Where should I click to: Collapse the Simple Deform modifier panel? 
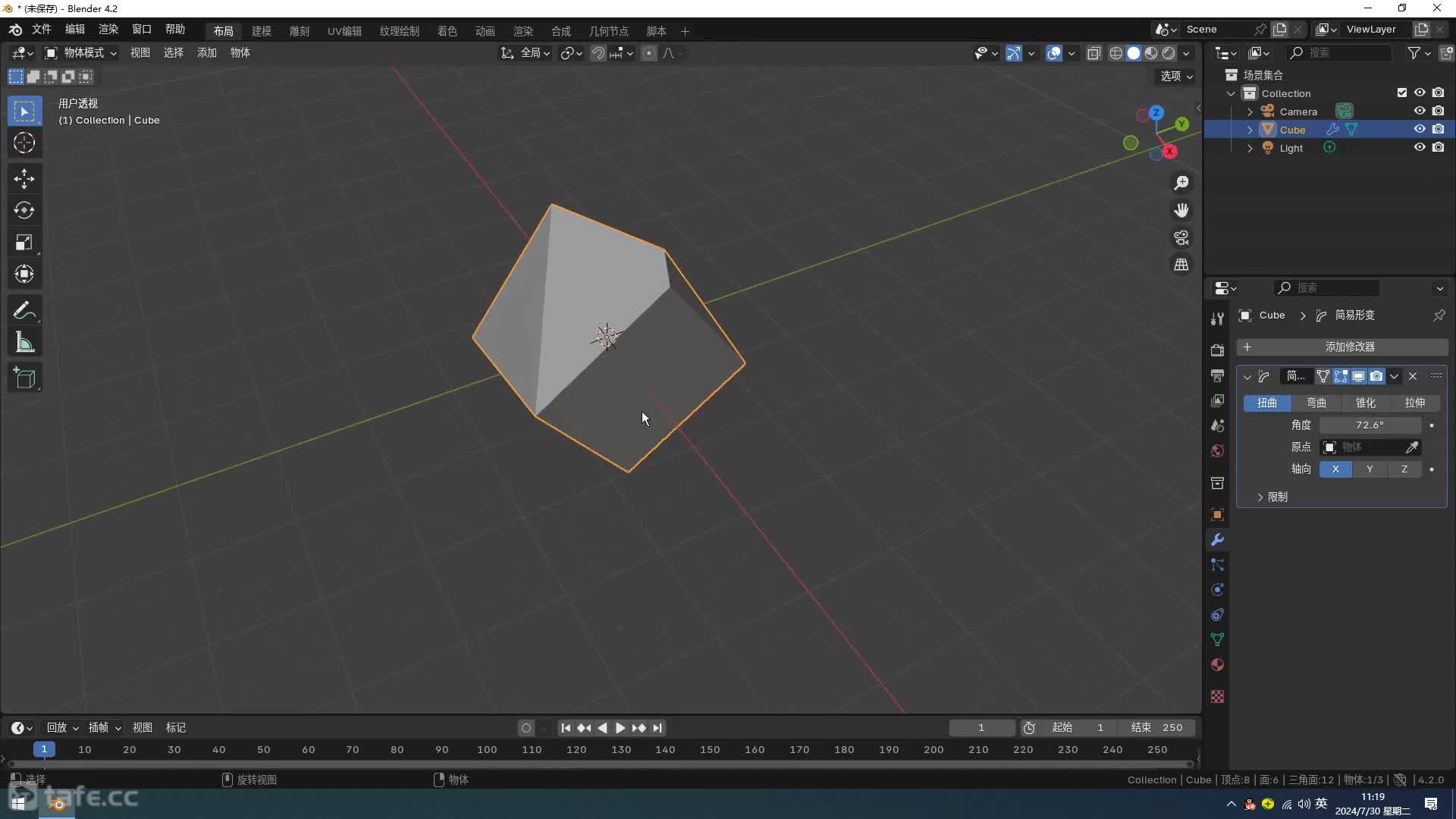pos(1247,377)
